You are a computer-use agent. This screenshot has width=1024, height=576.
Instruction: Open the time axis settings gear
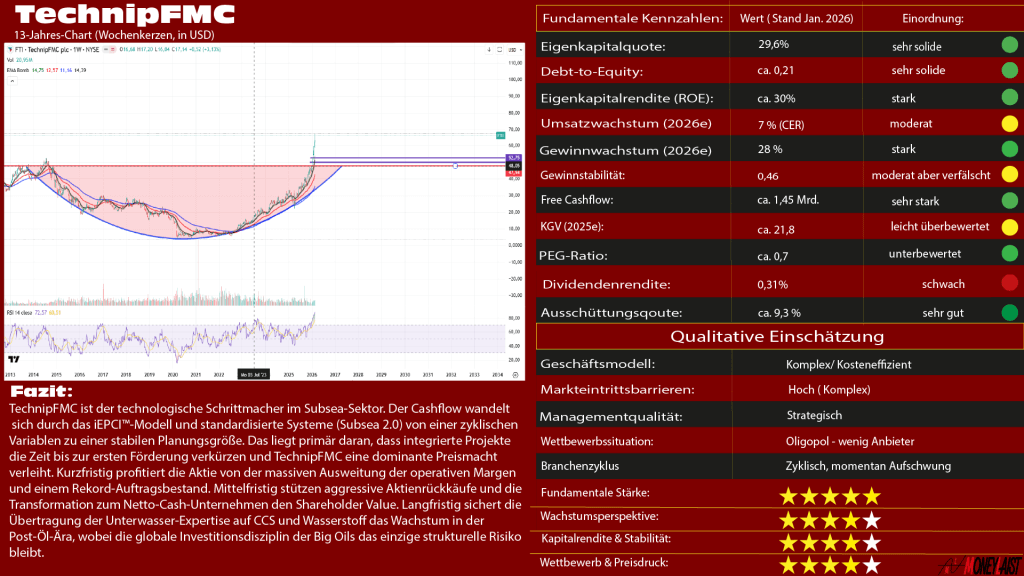pyautogui.click(x=515, y=375)
